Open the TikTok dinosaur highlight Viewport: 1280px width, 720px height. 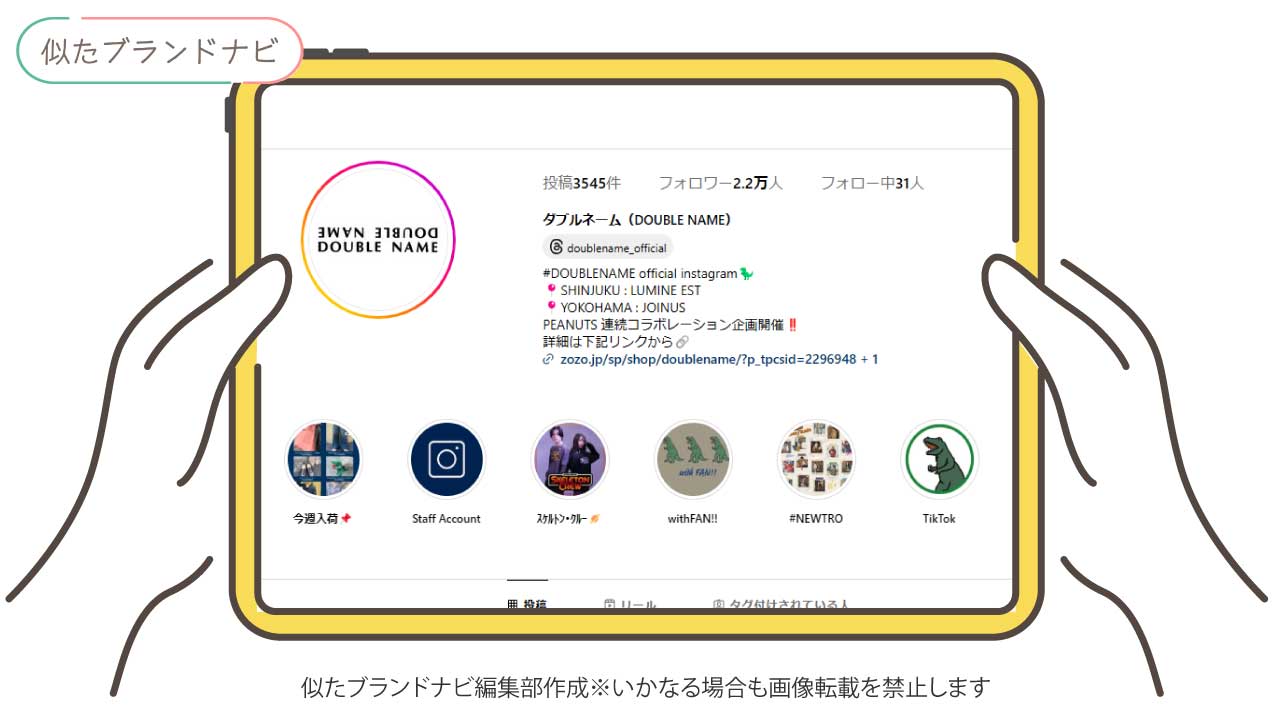click(939, 460)
